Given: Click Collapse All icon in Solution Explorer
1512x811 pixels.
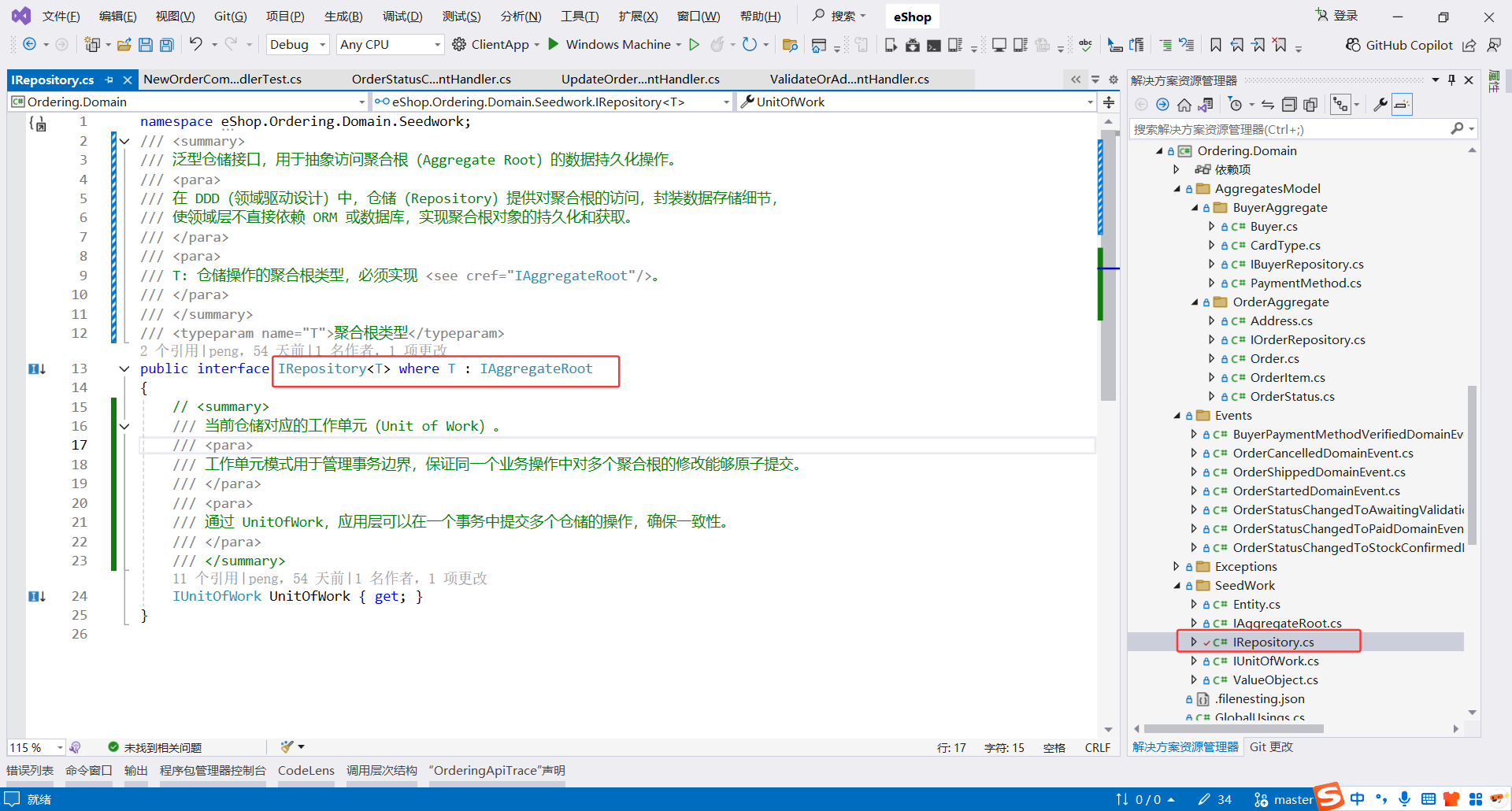Looking at the screenshot, I should [1289, 105].
